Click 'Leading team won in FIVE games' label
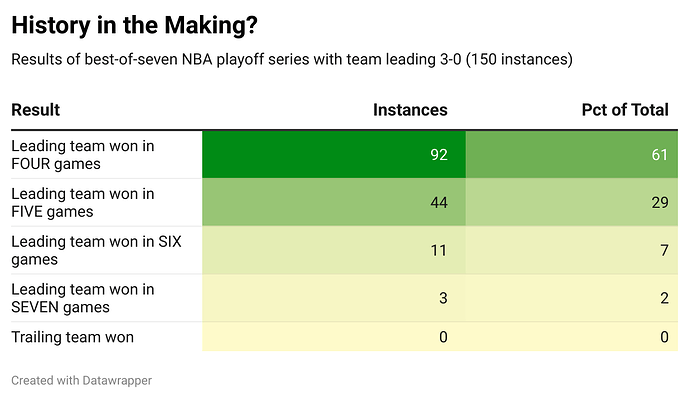Screen dimensions: 689x399 click(x=83, y=203)
